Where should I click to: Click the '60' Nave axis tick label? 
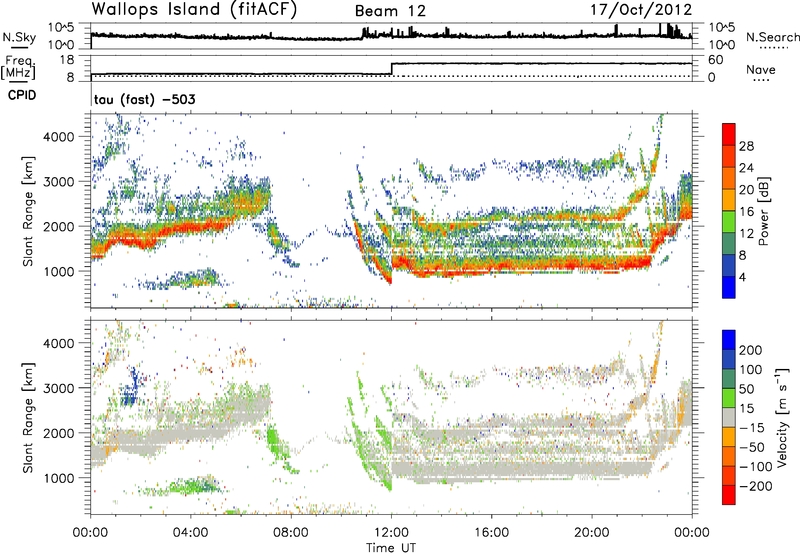(x=716, y=60)
